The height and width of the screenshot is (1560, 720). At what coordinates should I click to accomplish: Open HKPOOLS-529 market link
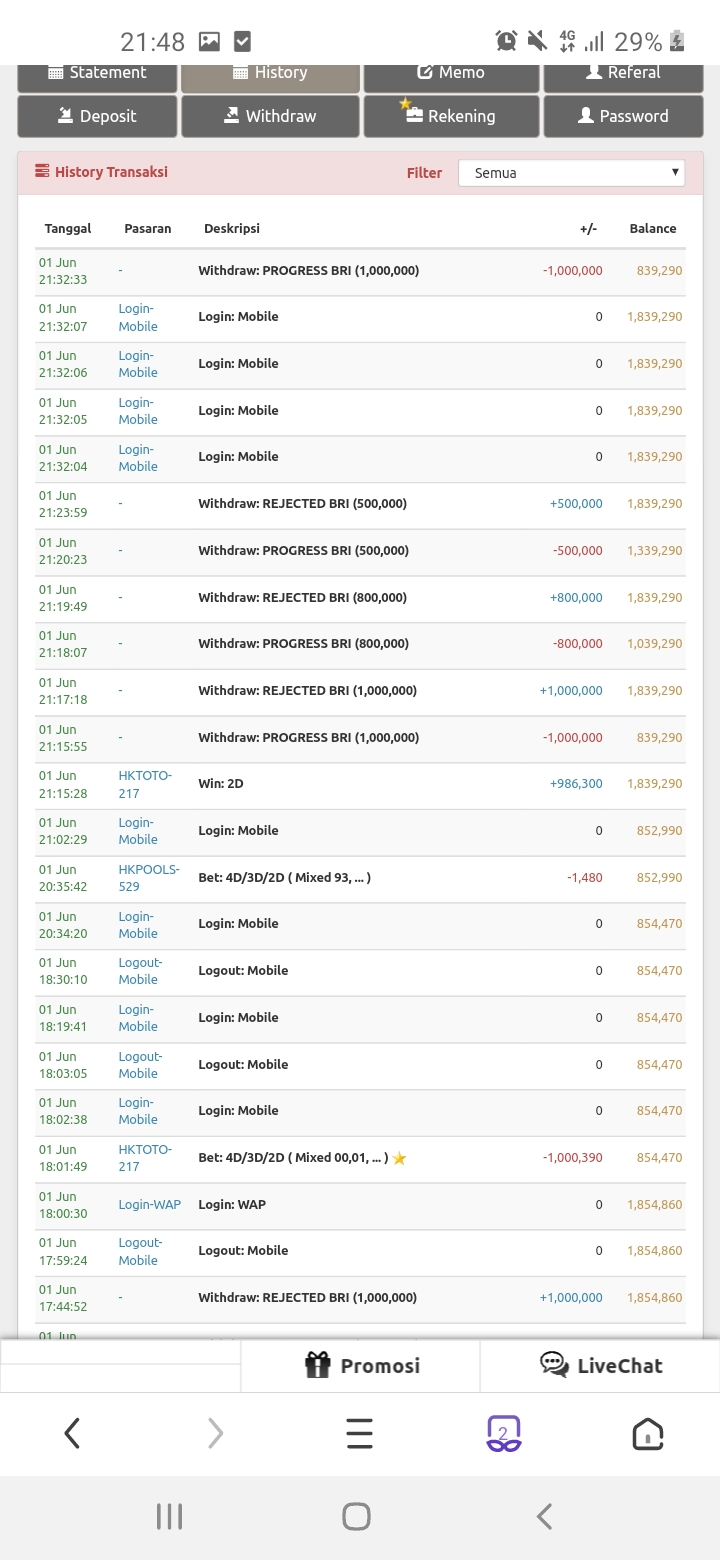click(x=149, y=878)
